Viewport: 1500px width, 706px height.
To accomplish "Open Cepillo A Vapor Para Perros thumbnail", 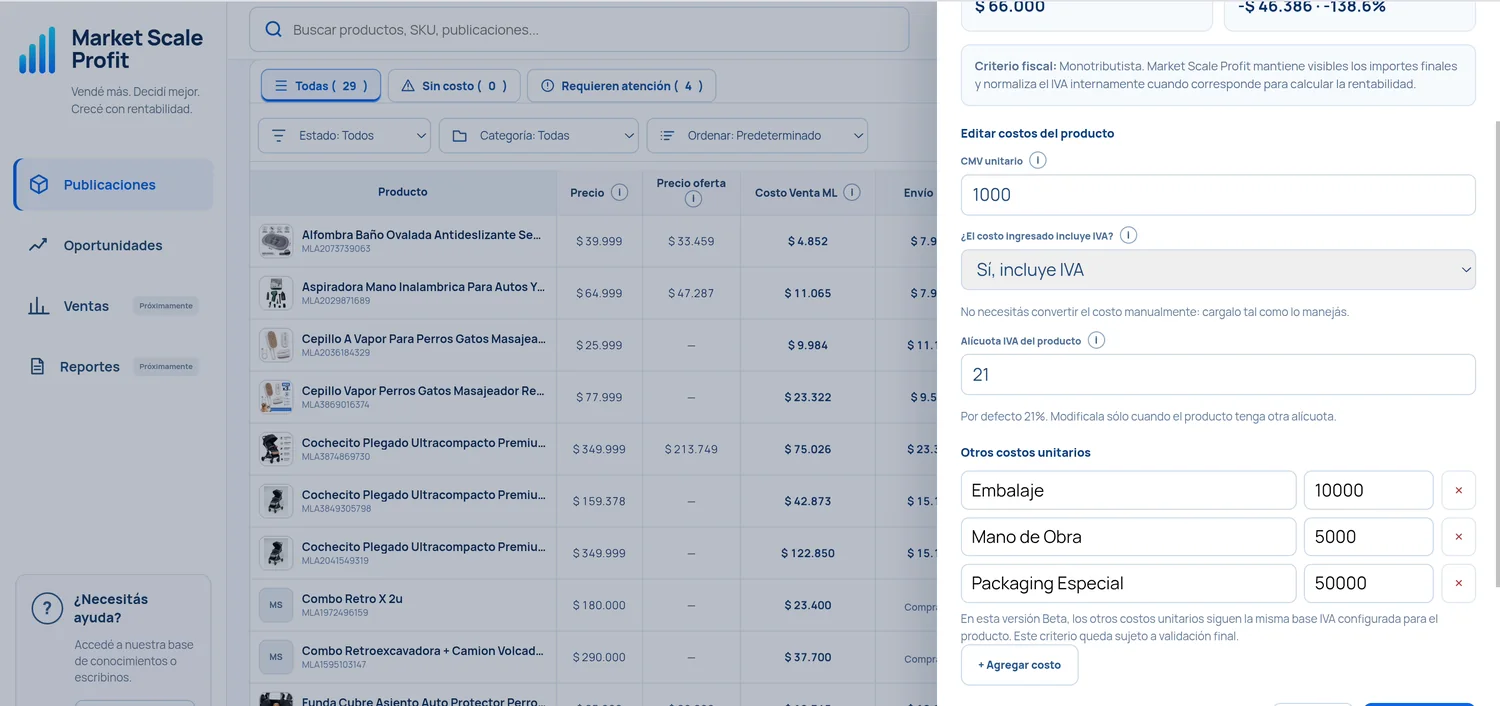I will [x=275, y=345].
